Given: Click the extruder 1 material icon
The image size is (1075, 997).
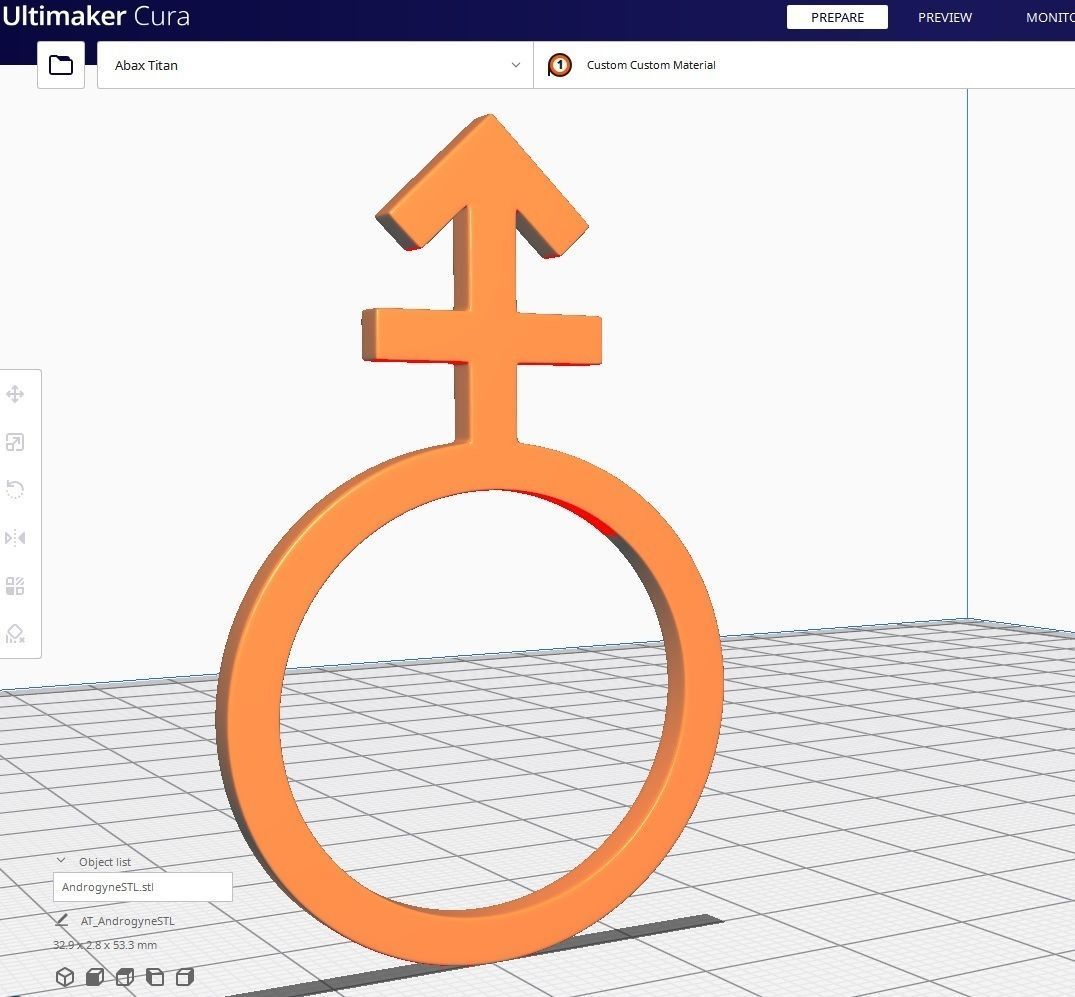Looking at the screenshot, I should click(559, 65).
